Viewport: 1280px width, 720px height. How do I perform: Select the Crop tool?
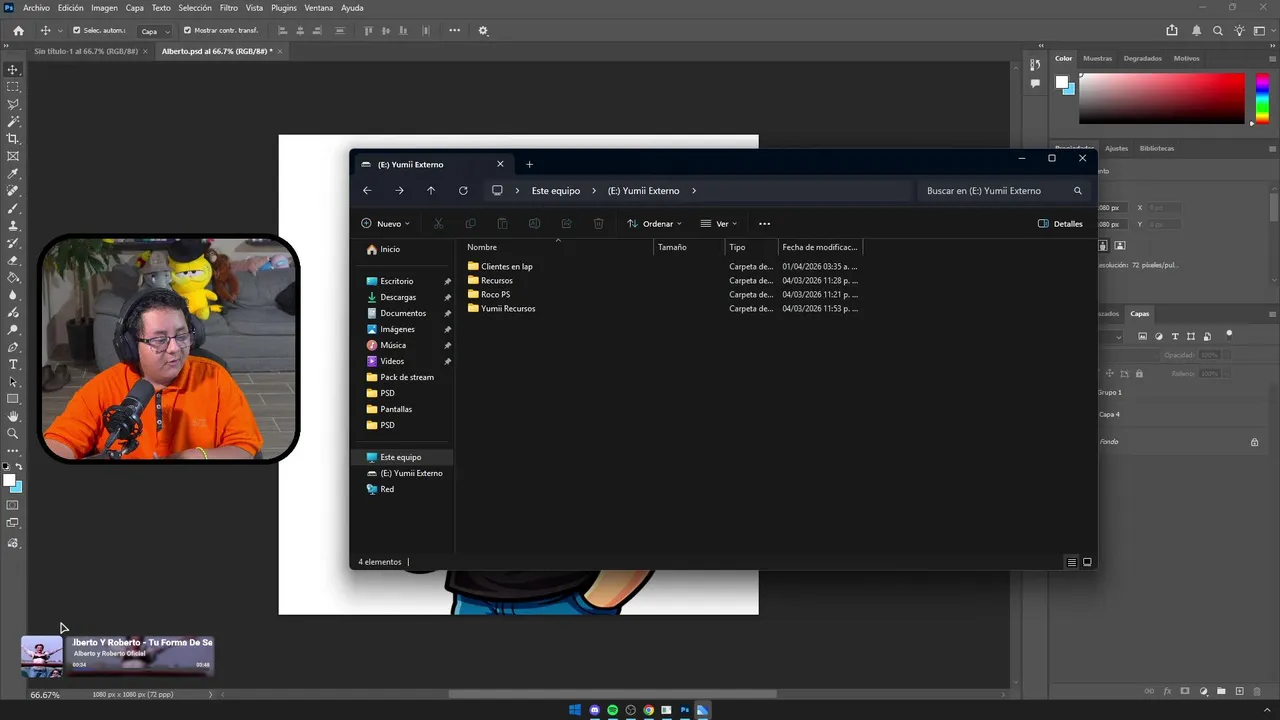pyautogui.click(x=13, y=139)
